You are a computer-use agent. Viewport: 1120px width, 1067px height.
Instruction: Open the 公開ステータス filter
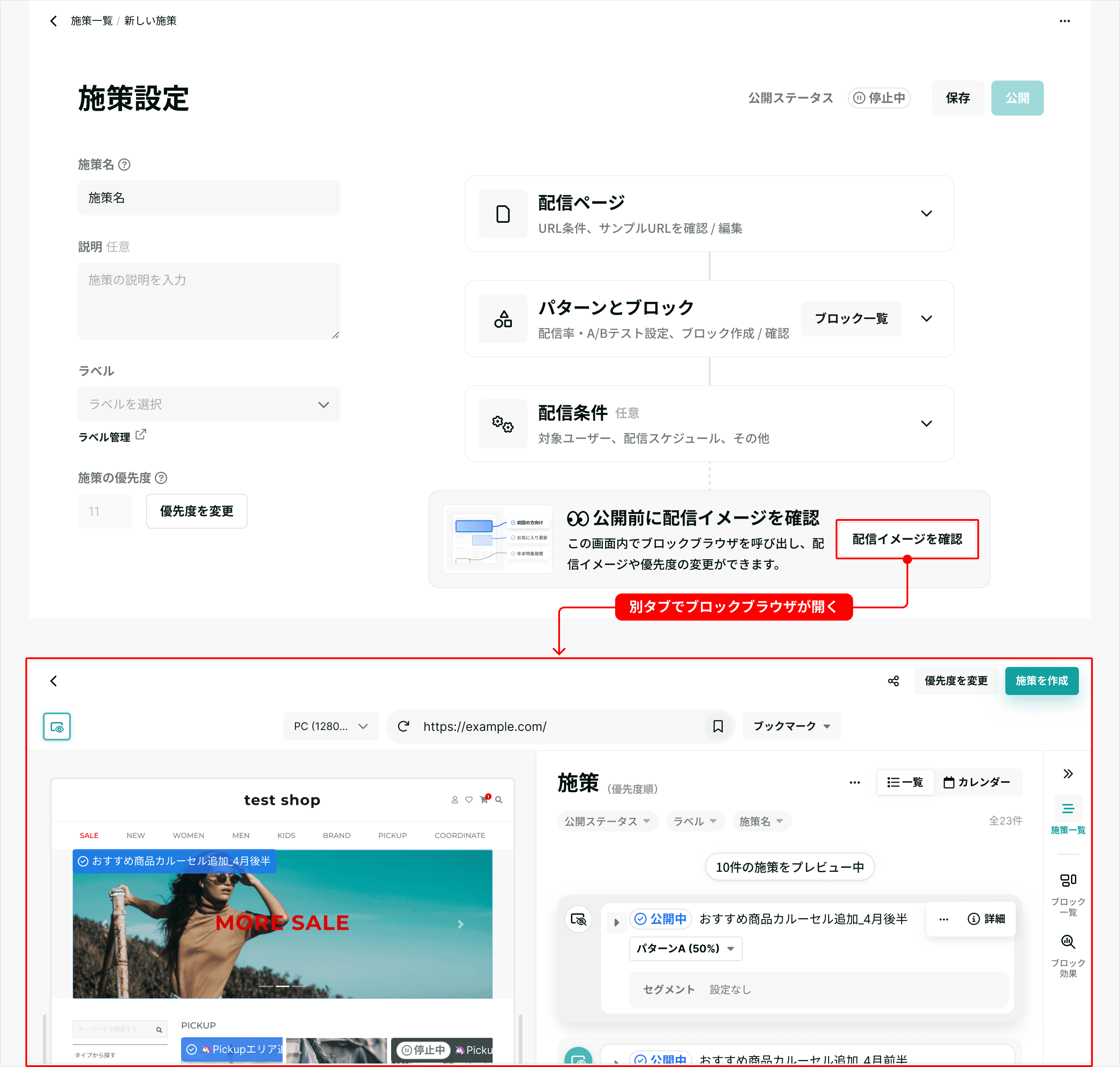607,821
